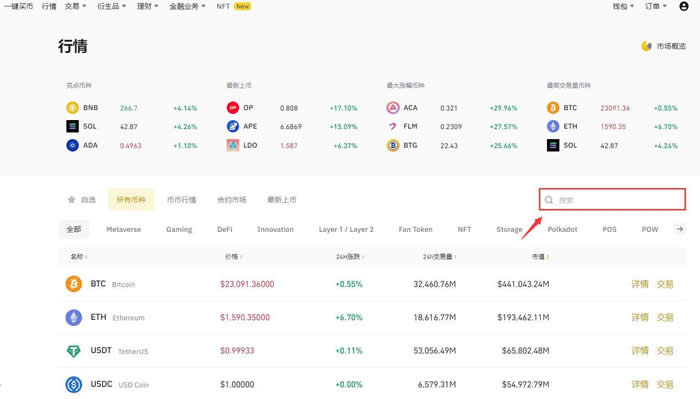Open 详情 for the BTC row
Image resolution: width=700 pixels, height=399 pixels.
point(640,284)
